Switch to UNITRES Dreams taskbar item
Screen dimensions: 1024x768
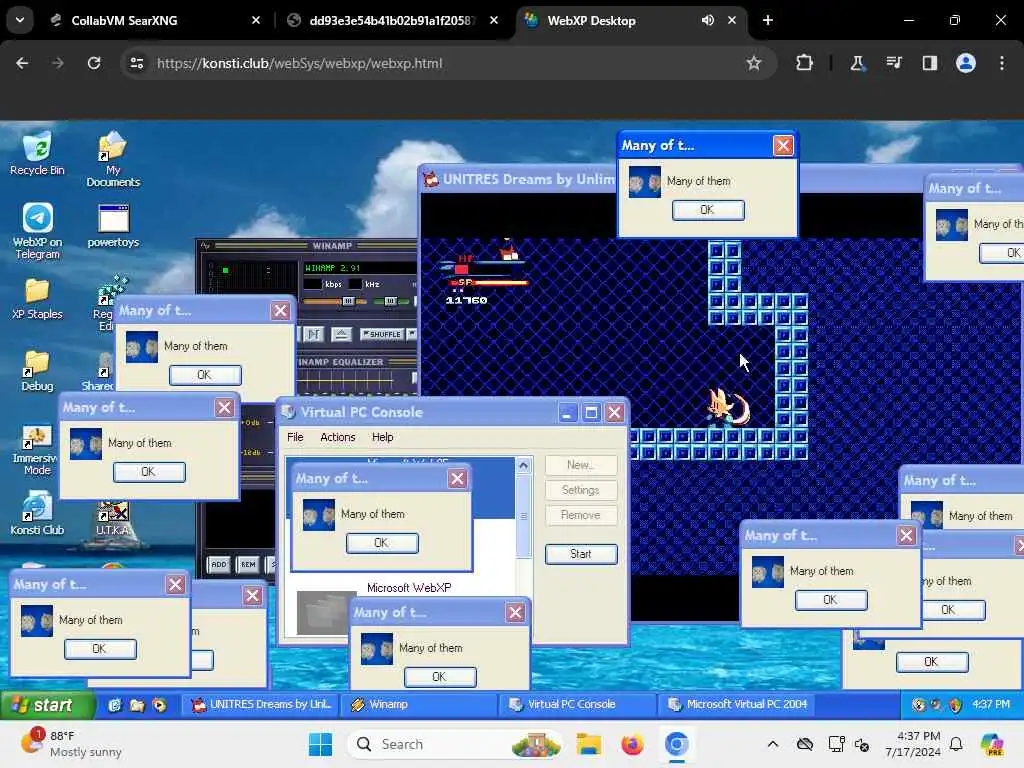coord(261,705)
